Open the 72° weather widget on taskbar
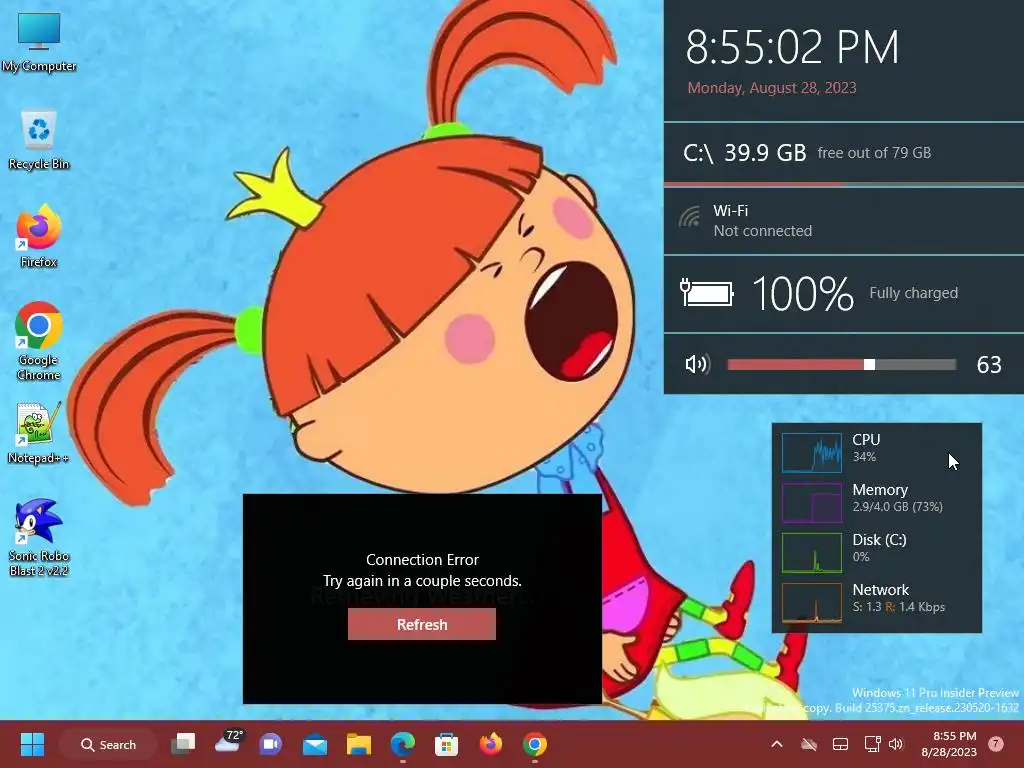The width and height of the screenshot is (1024, 768). (x=229, y=742)
